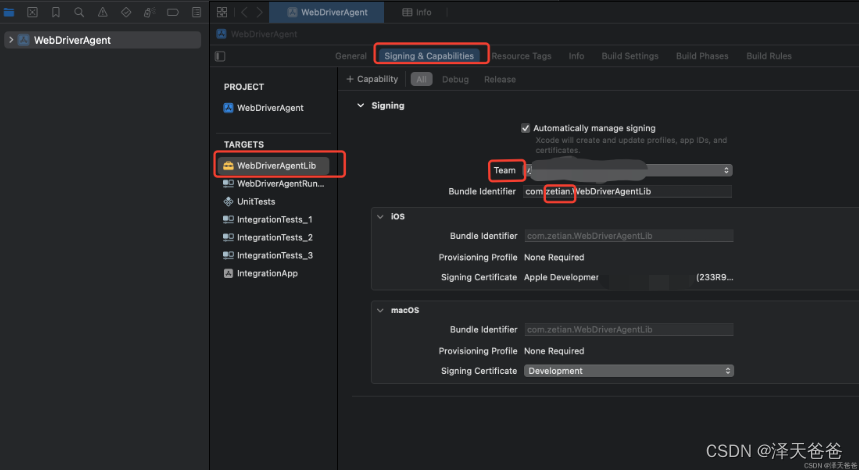Click the main Bundle Identifier field
859x470 pixels.
(627, 191)
